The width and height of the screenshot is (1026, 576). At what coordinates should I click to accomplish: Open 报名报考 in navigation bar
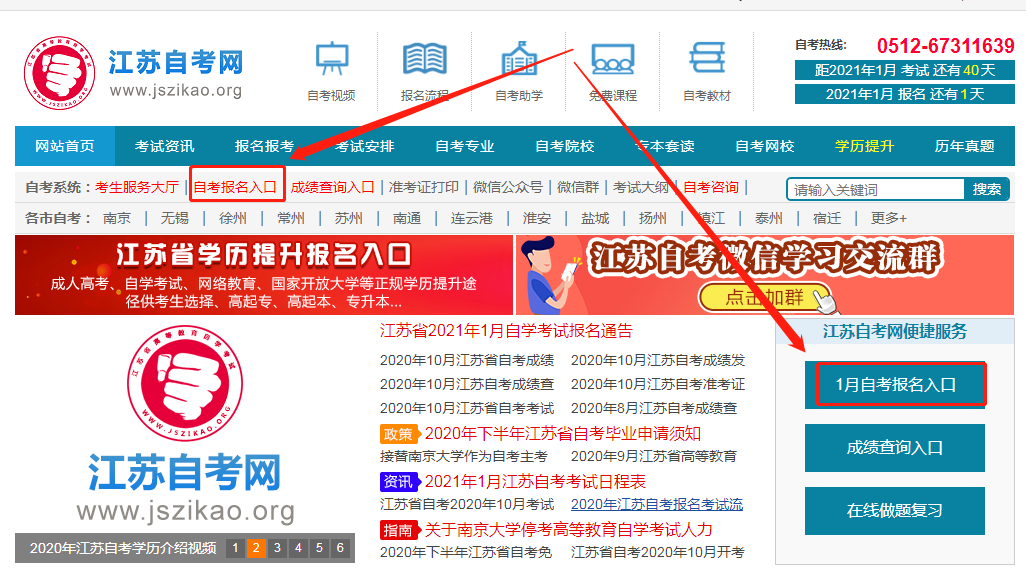[264, 146]
